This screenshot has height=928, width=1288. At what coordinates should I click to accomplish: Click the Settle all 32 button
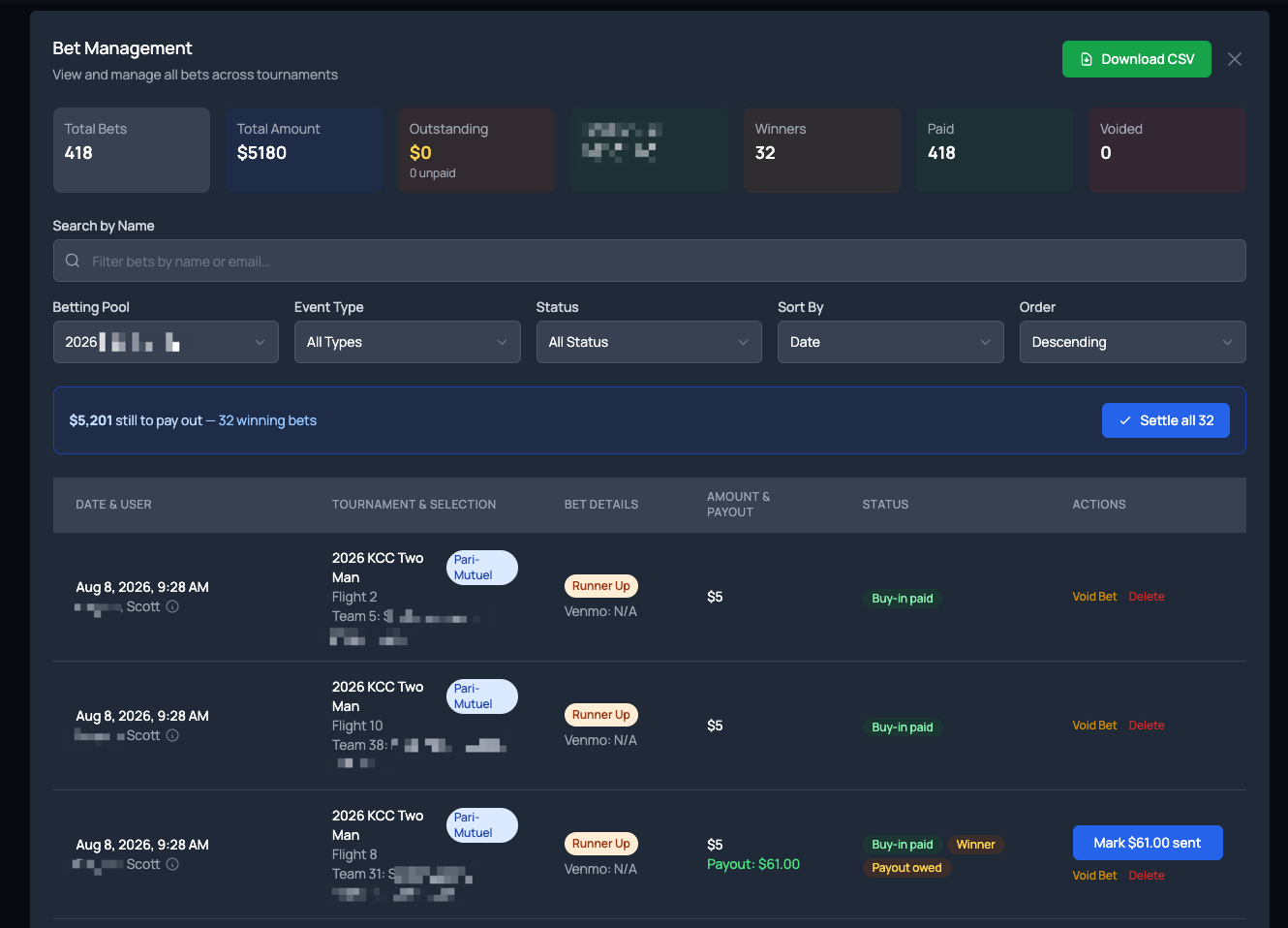point(1165,420)
